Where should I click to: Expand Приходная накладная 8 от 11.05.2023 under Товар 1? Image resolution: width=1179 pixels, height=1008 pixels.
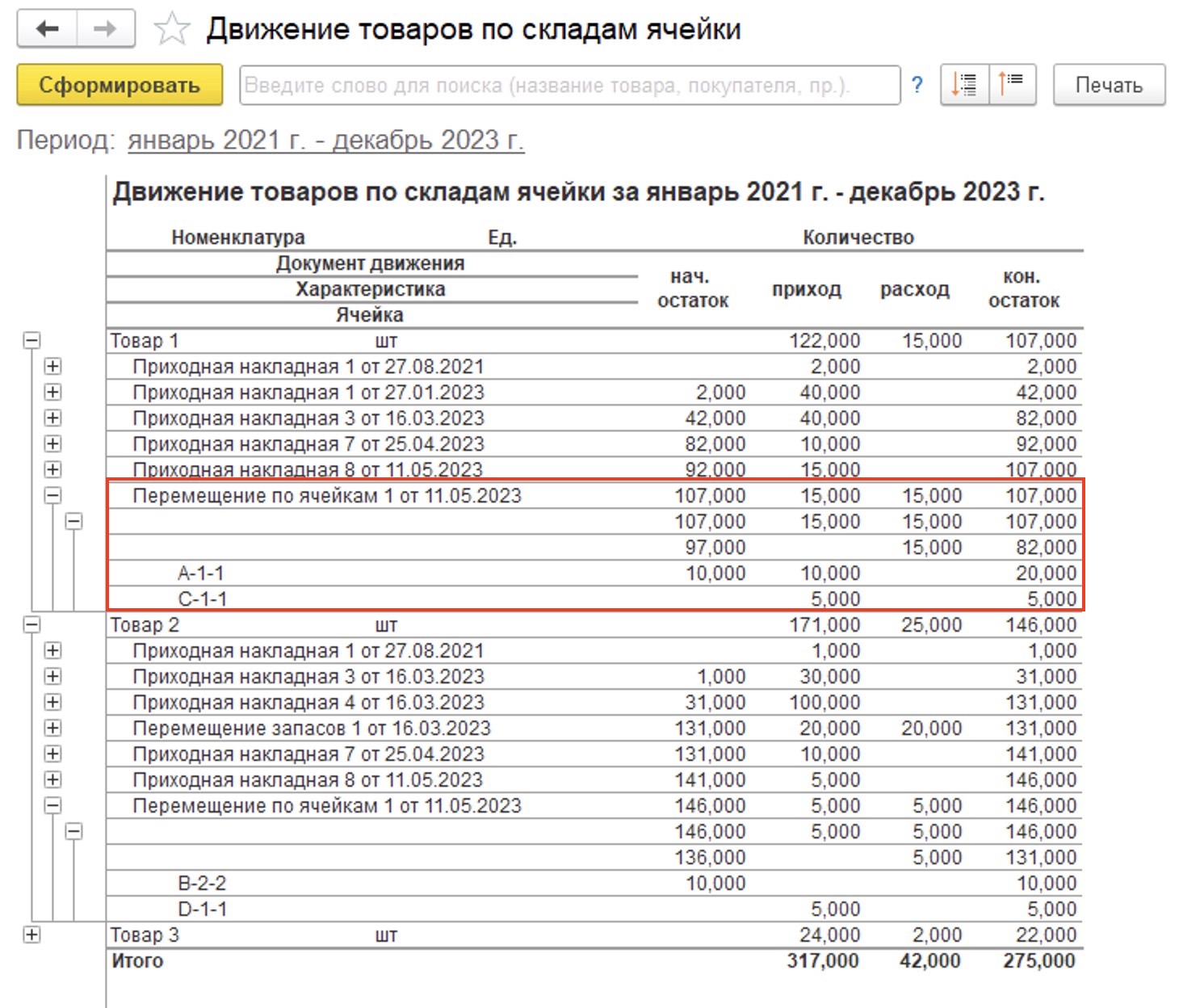coord(52,470)
